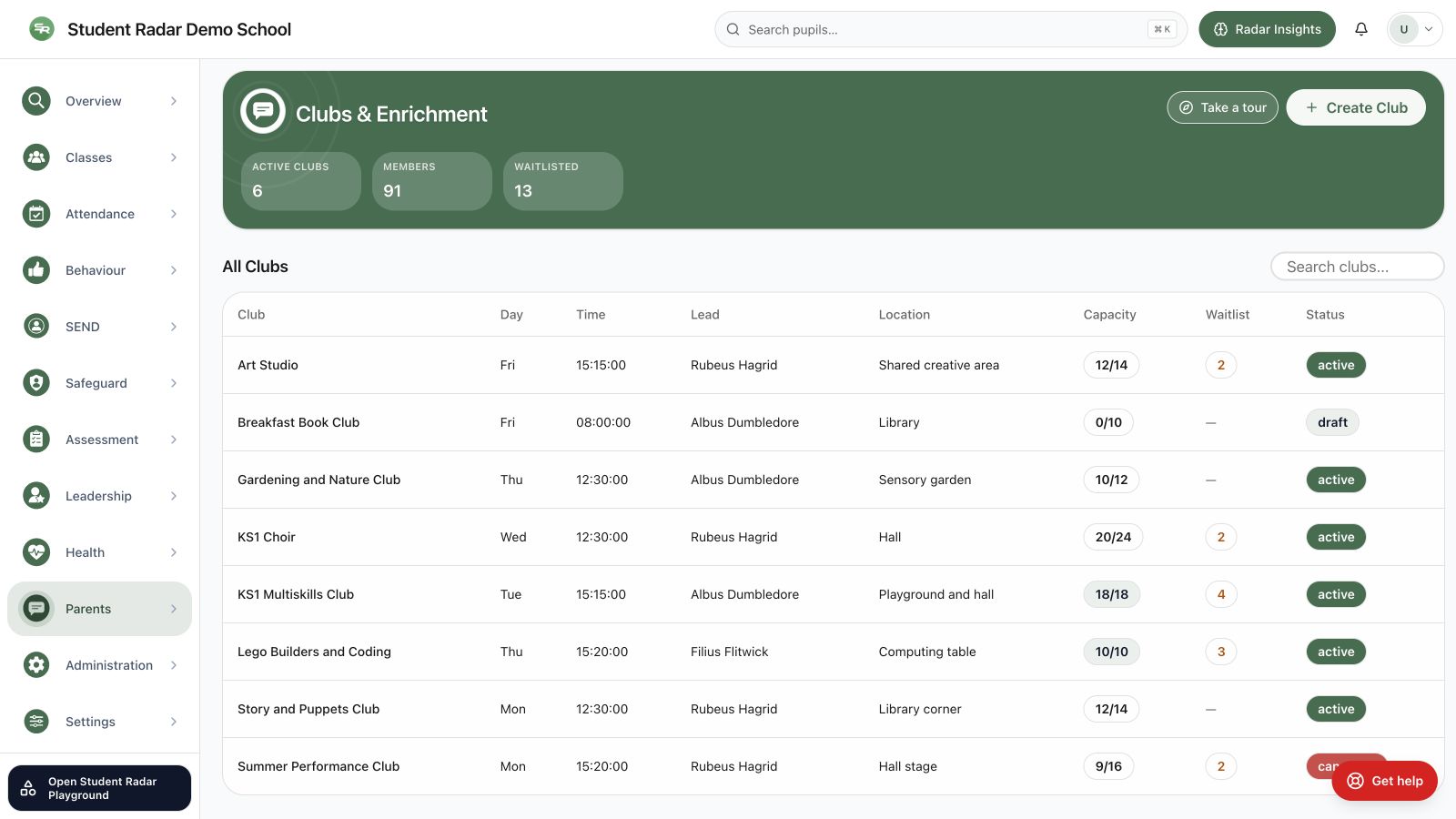Expand the Overview section chevron
1456x819 pixels.
(174, 101)
